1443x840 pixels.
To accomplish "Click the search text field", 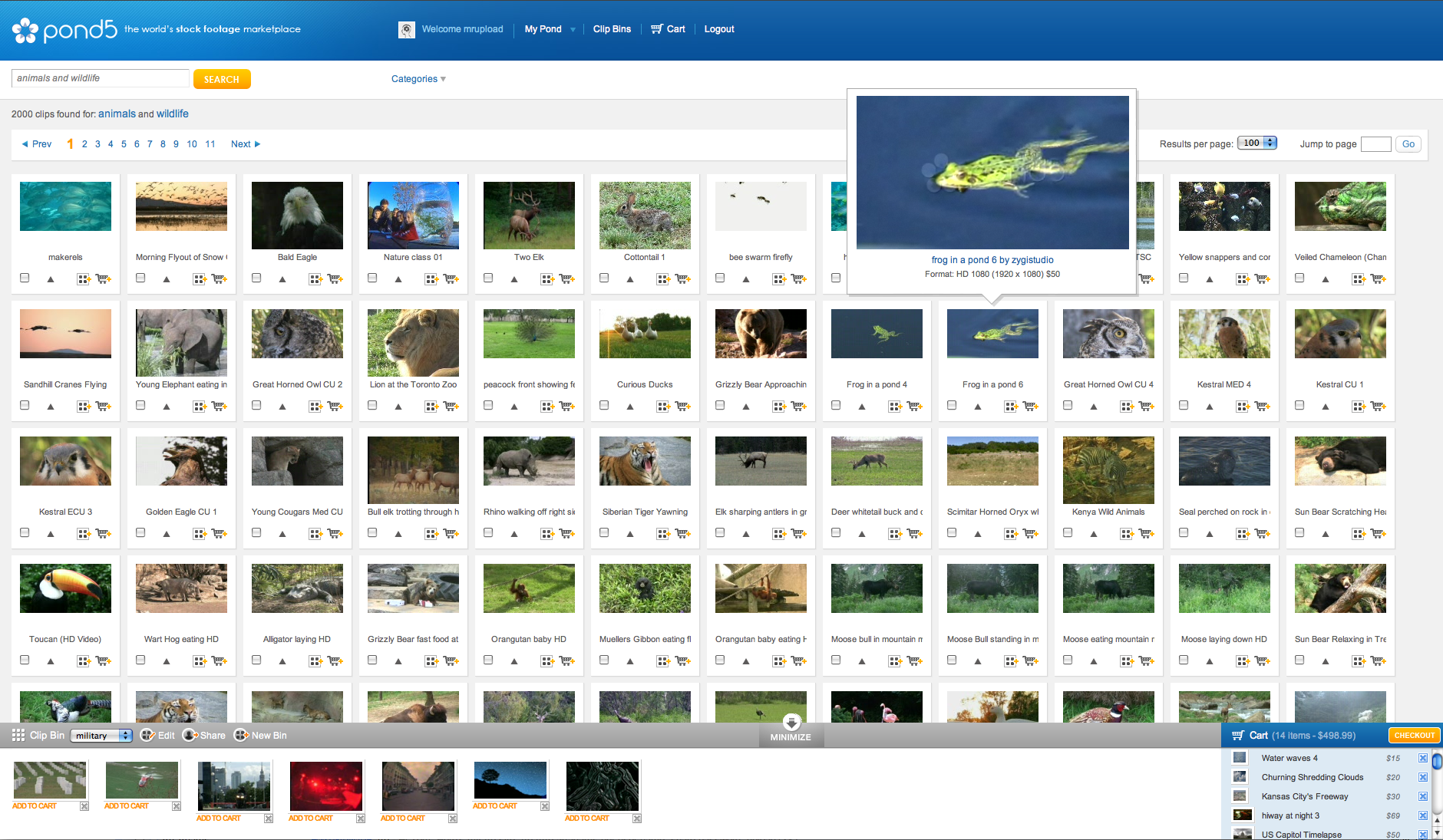I will pos(100,78).
